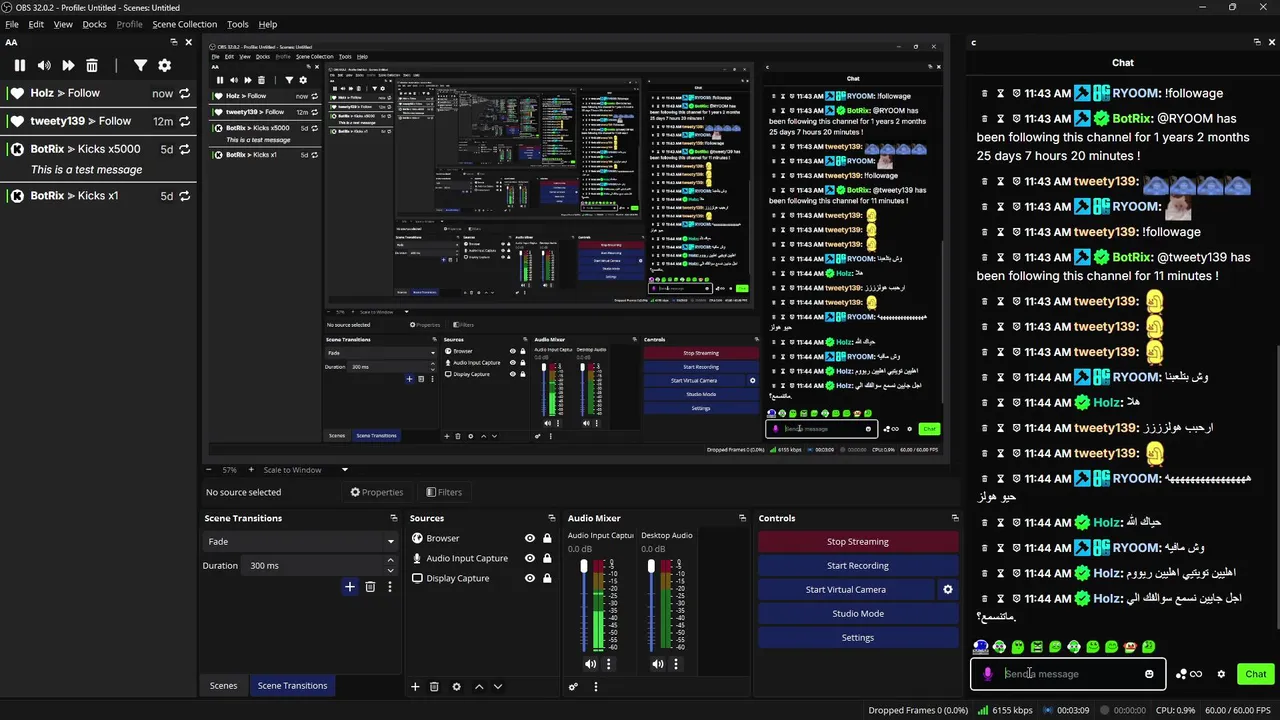
Task: Open the emoji picker in chat input
Action: (x=1149, y=674)
